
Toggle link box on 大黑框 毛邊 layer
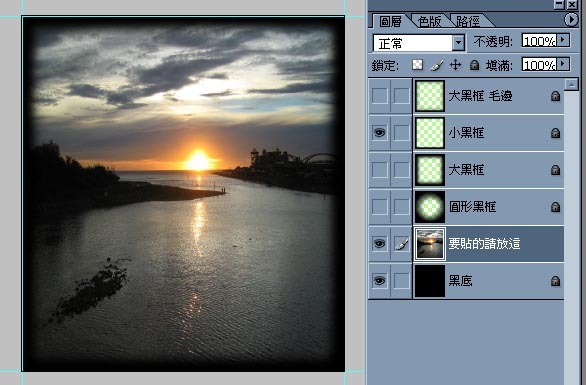402,96
